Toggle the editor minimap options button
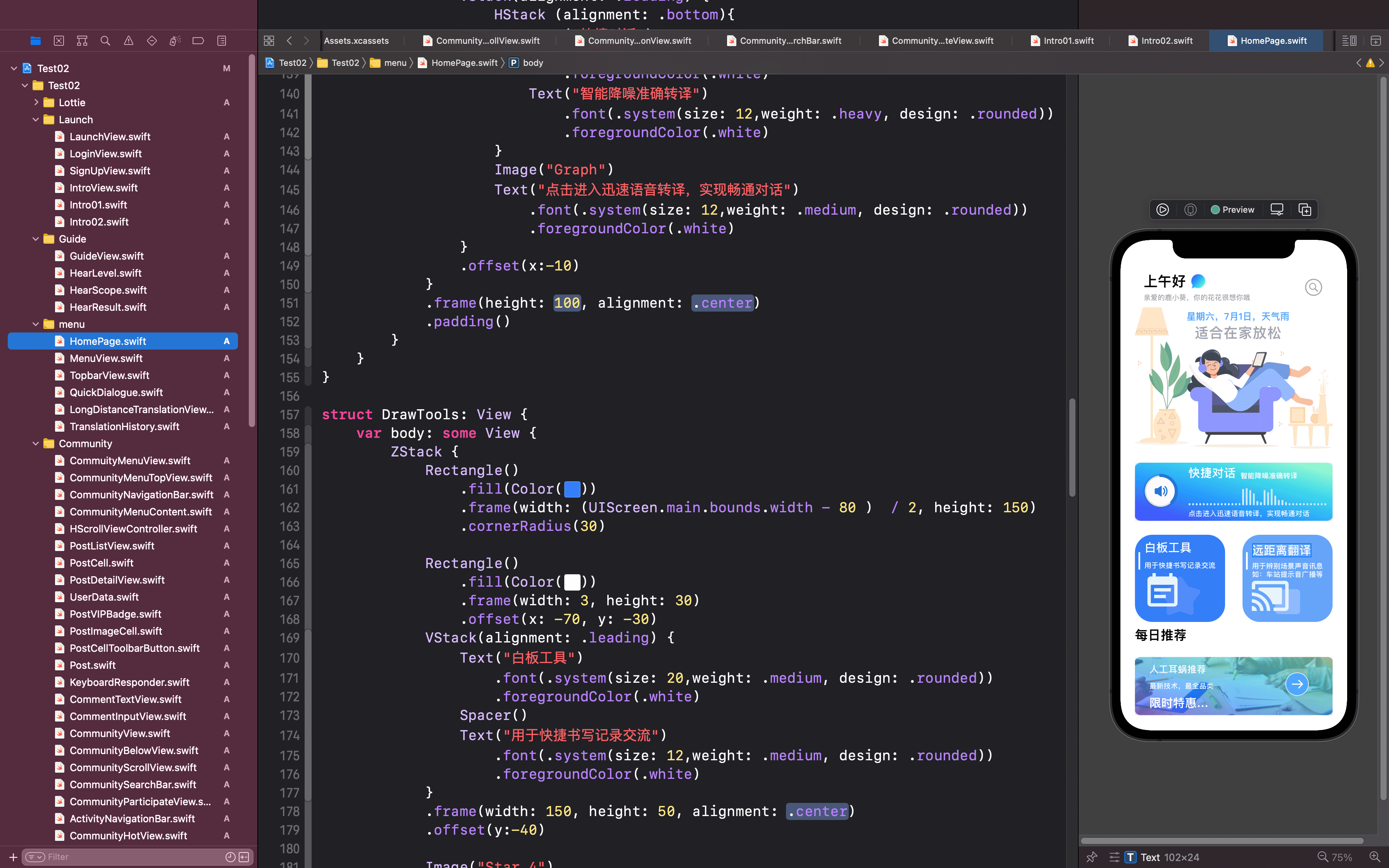Screen dimensions: 1389x868 click(1349, 41)
